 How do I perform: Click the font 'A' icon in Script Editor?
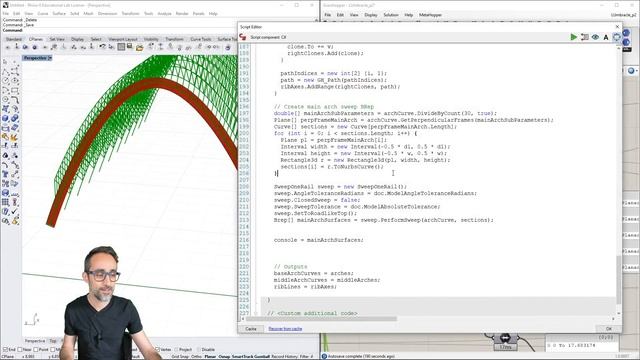pos(606,37)
